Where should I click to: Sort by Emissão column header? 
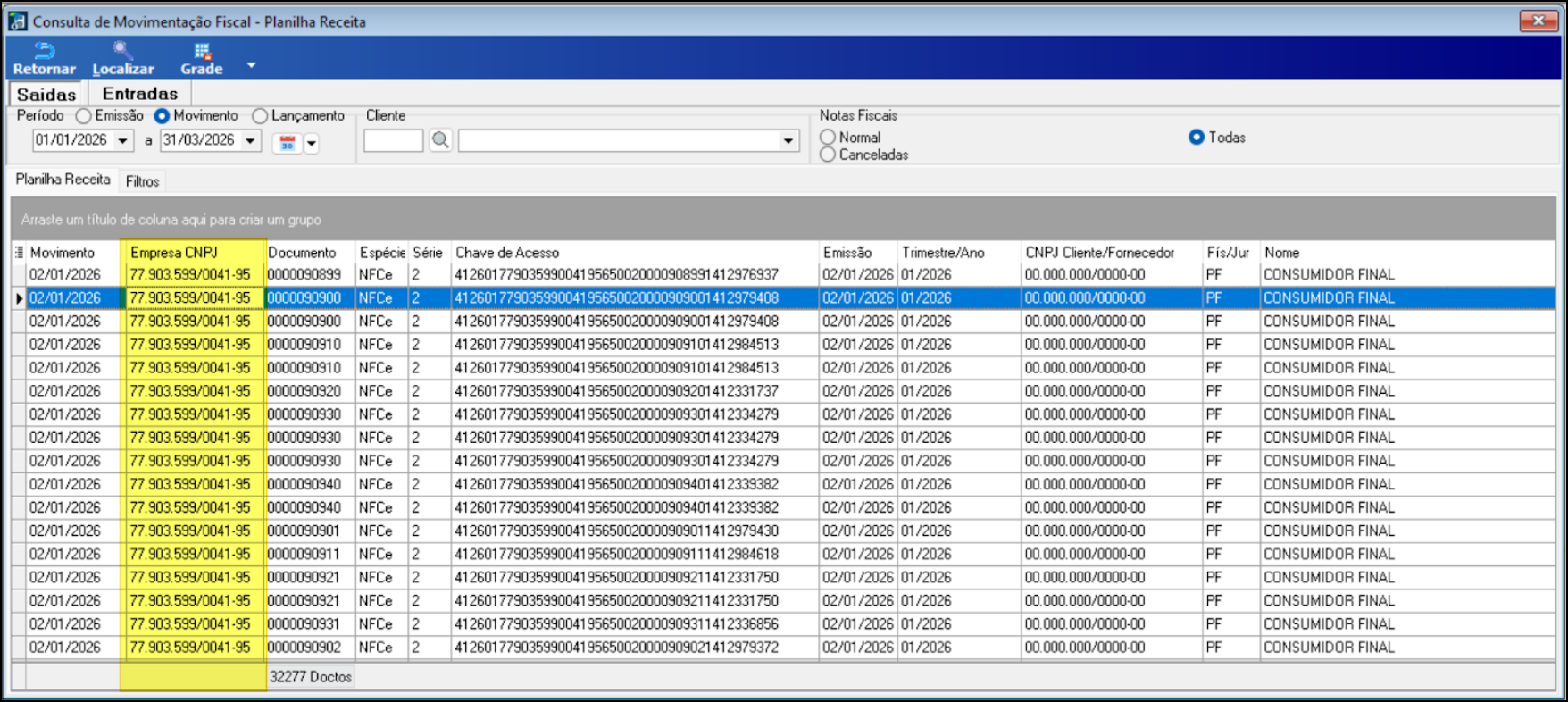[x=858, y=253]
